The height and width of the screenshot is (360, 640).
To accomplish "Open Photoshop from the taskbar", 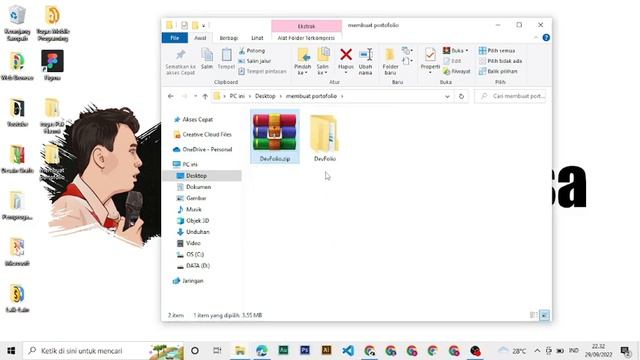I will tap(304, 351).
